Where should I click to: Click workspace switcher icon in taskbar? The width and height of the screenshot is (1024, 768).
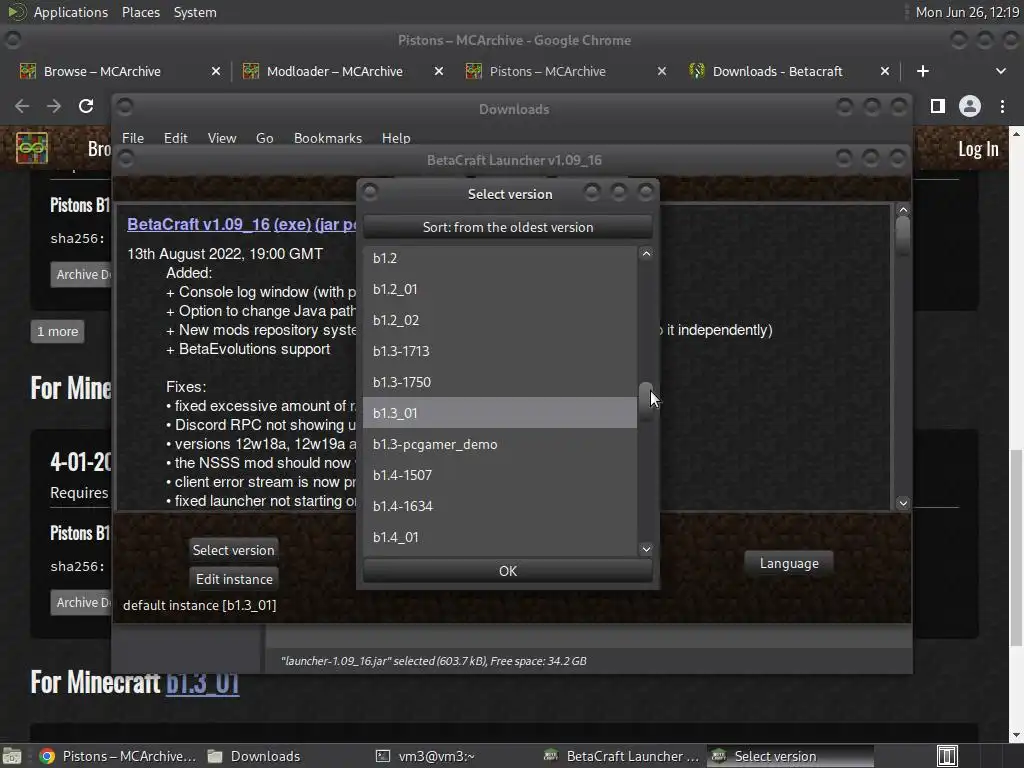coord(946,756)
